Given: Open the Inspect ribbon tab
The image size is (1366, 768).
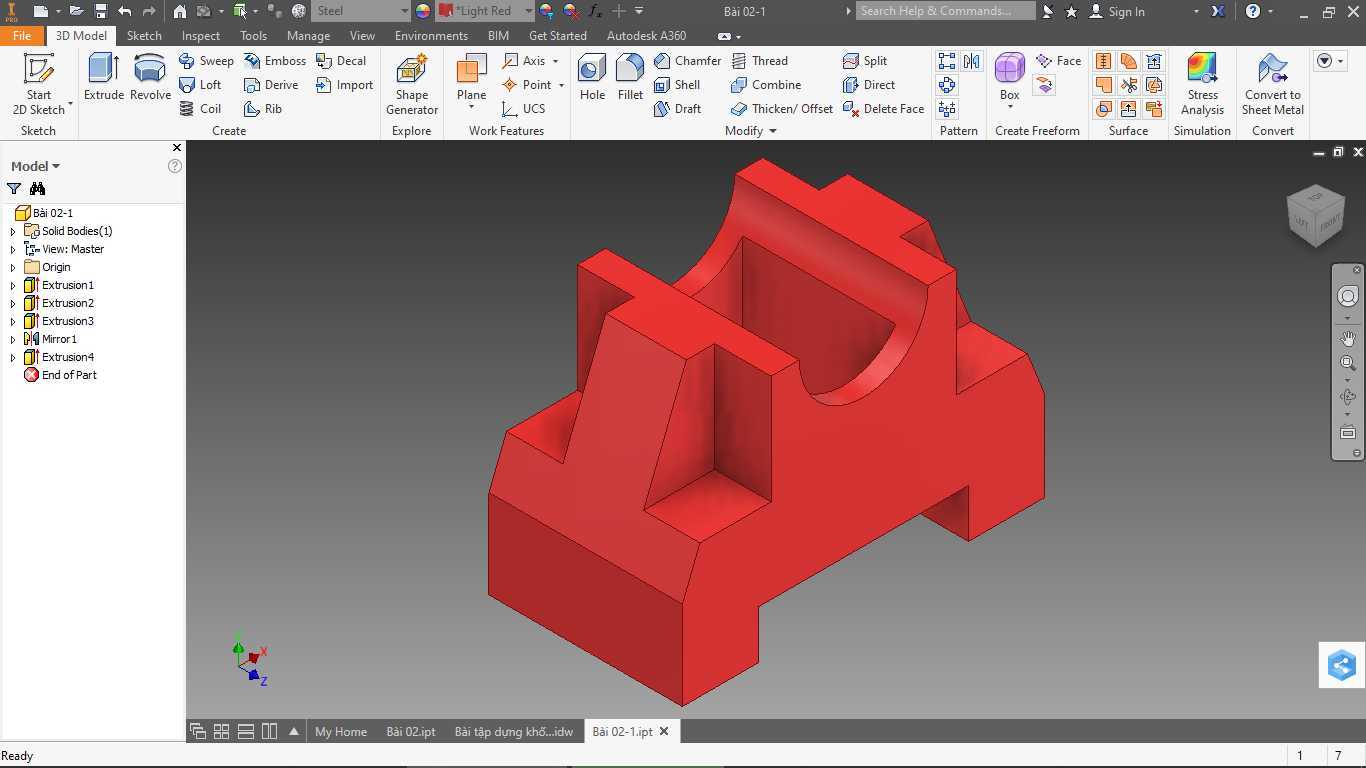Looking at the screenshot, I should point(201,35).
